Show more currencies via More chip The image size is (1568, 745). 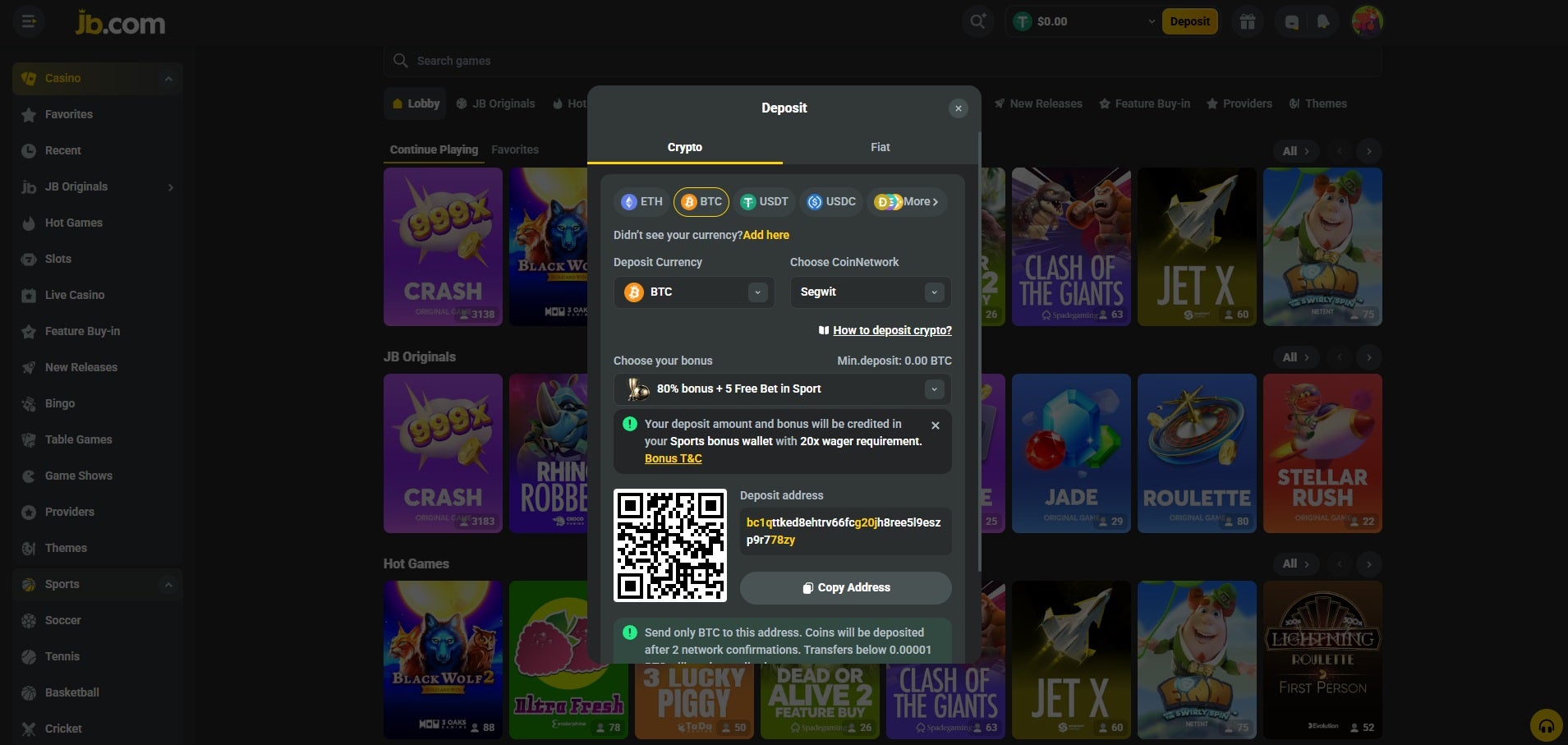pyautogui.click(x=906, y=202)
